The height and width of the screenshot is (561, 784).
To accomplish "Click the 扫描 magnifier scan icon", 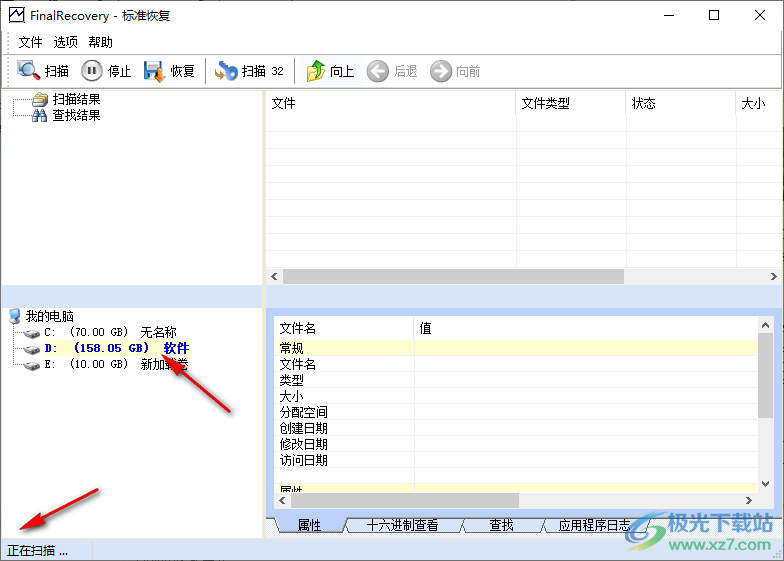I will pyautogui.click(x=28, y=70).
